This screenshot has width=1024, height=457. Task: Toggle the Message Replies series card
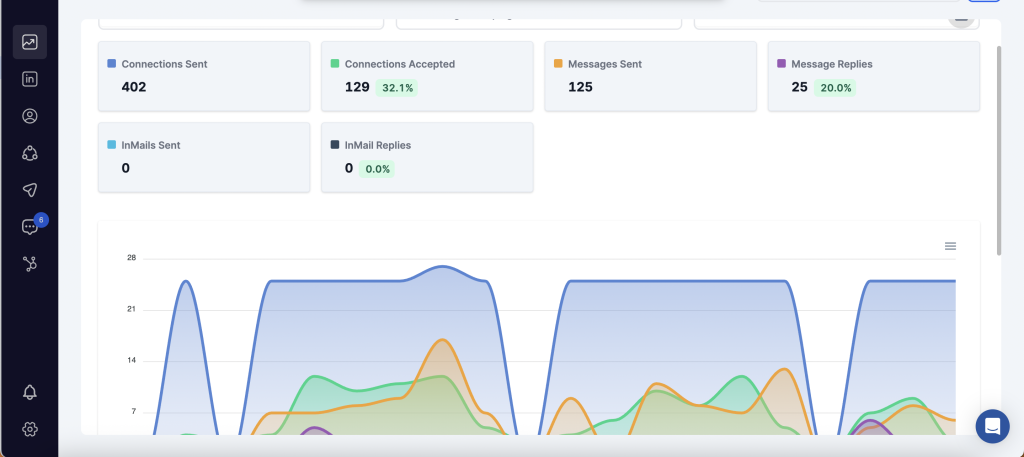point(873,76)
